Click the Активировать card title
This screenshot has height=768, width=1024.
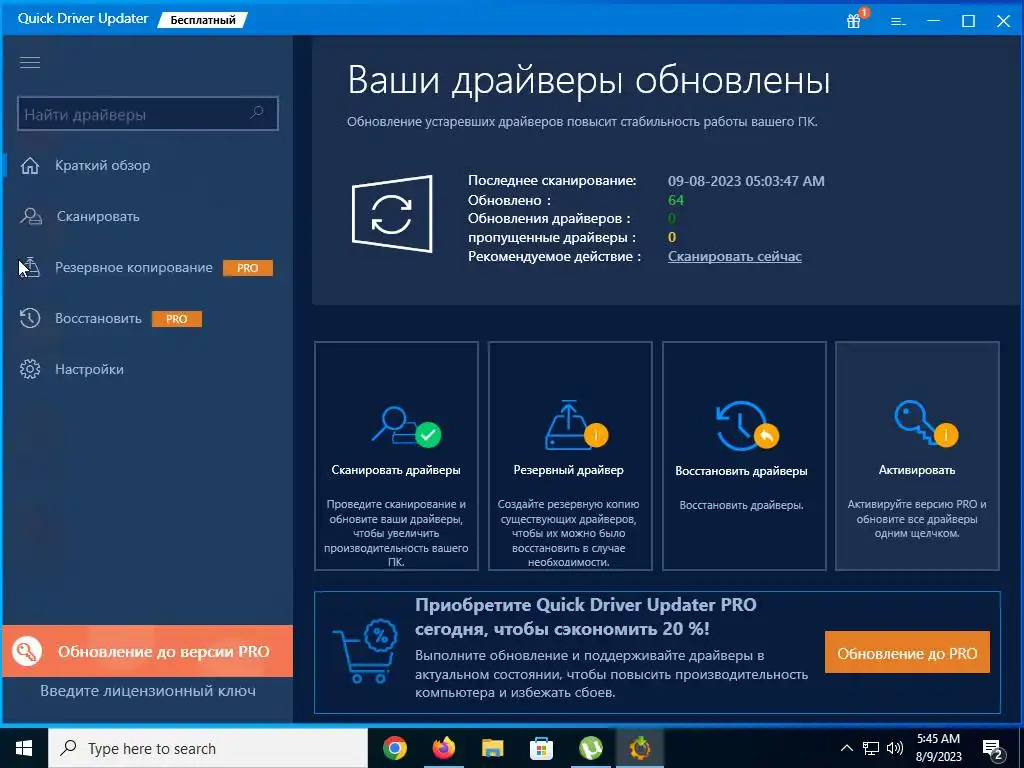pos(917,470)
